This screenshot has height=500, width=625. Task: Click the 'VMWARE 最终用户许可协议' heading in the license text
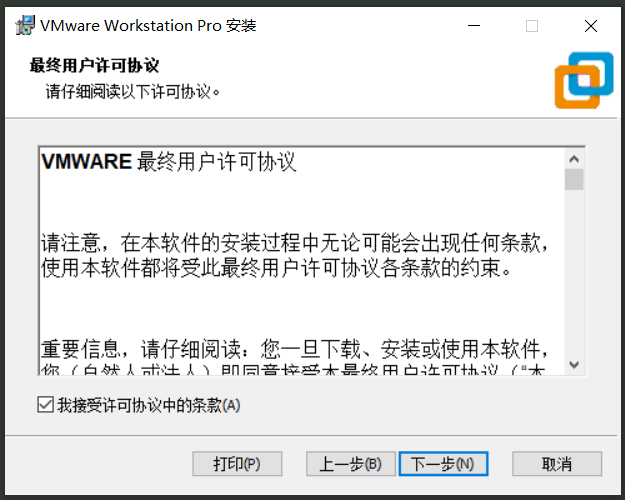pyautogui.click(x=169, y=162)
